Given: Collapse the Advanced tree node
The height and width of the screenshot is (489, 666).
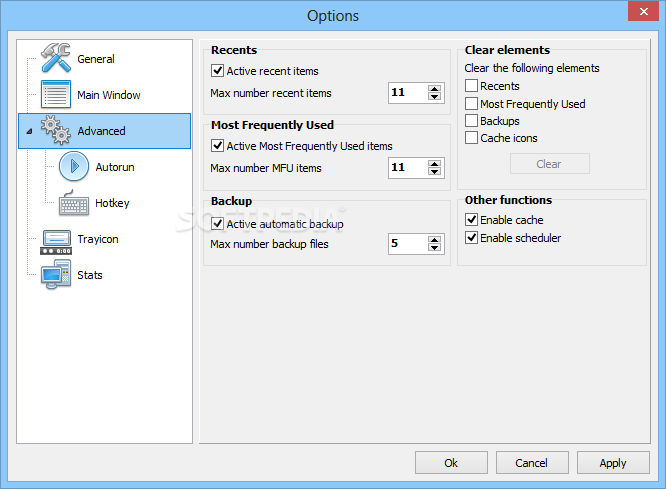Looking at the screenshot, I should (29, 131).
